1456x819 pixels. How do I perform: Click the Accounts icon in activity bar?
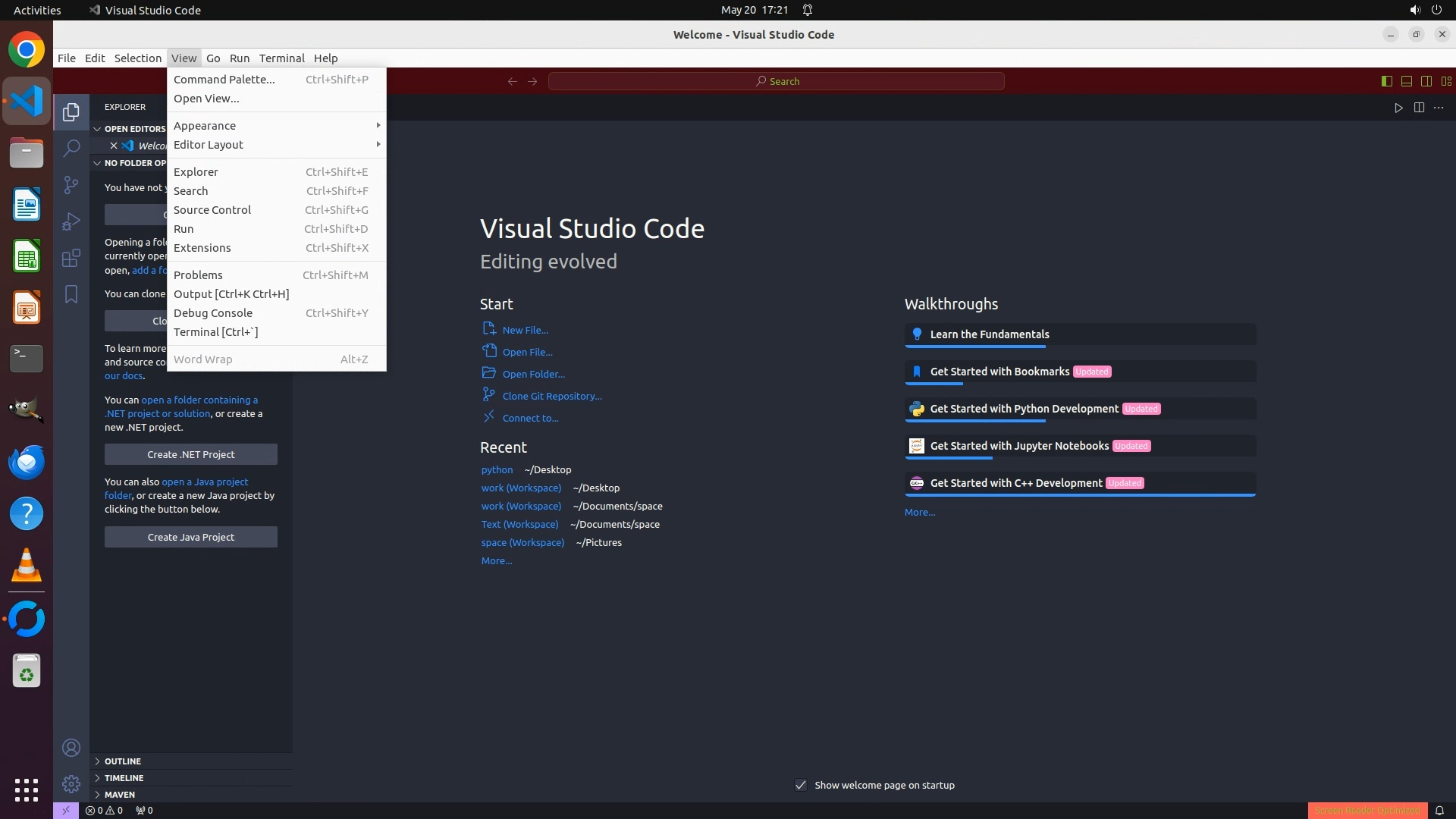(71, 748)
